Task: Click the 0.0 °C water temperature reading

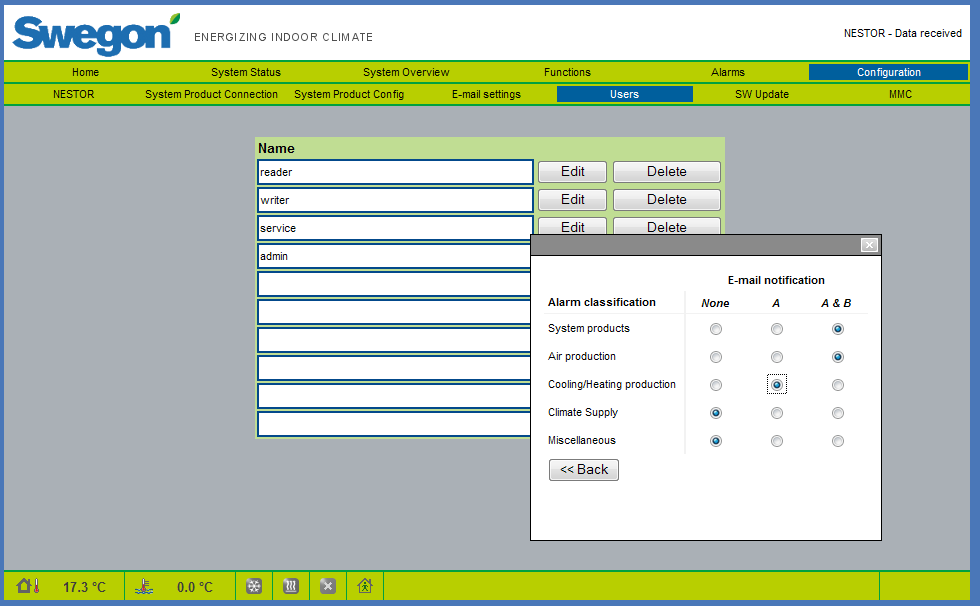Action: [195, 587]
